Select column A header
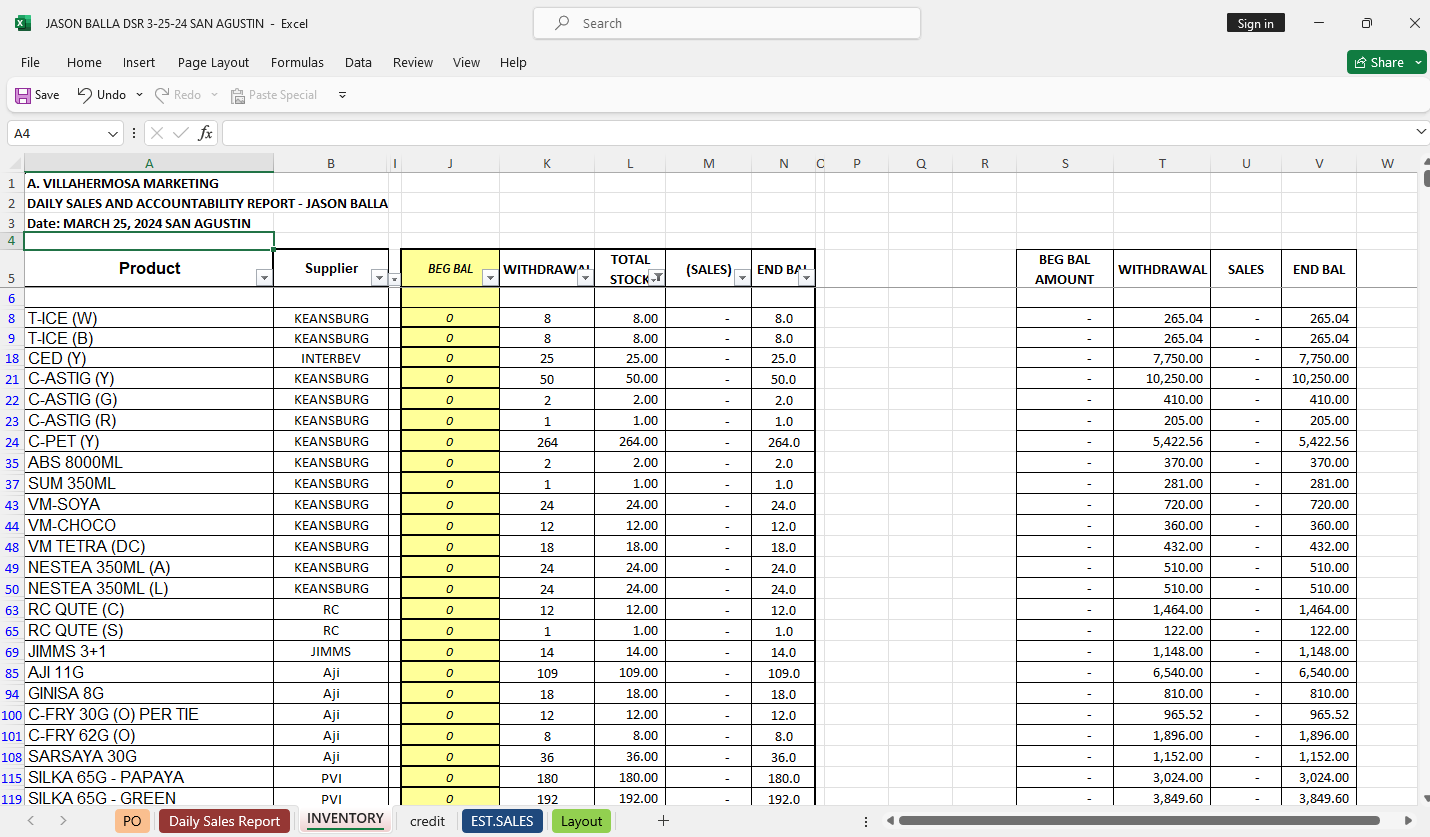1430x837 pixels. pos(149,163)
